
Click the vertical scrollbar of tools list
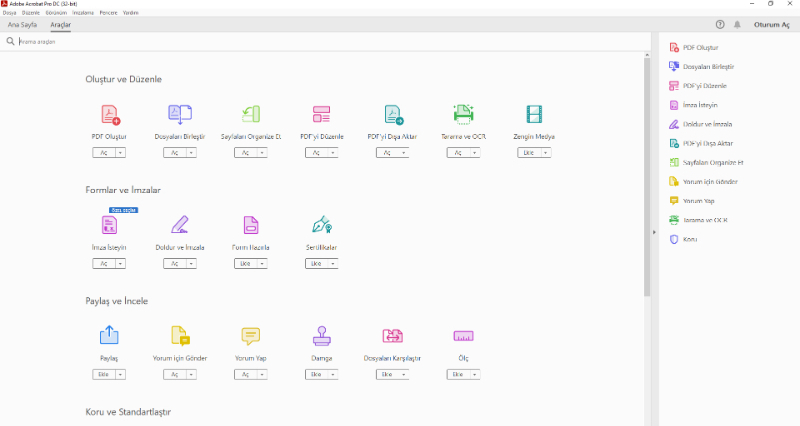(647, 176)
